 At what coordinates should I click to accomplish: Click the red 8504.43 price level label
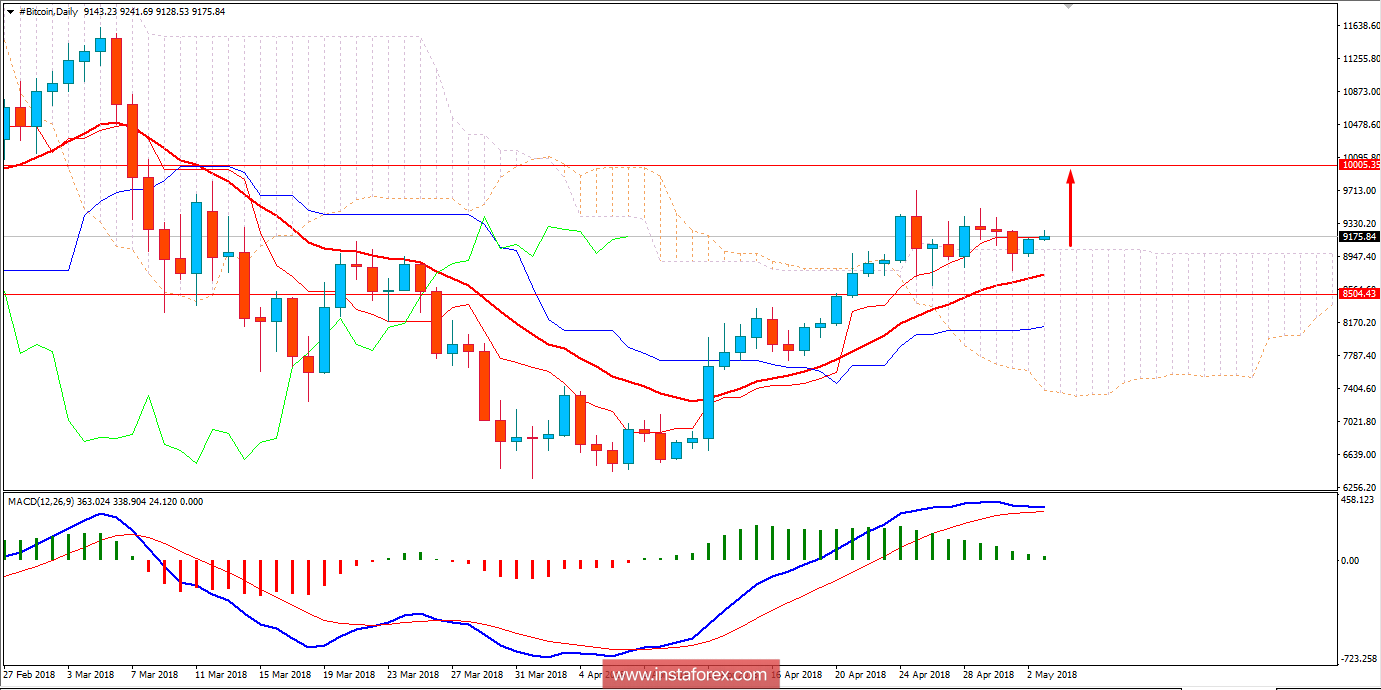(x=1360, y=294)
